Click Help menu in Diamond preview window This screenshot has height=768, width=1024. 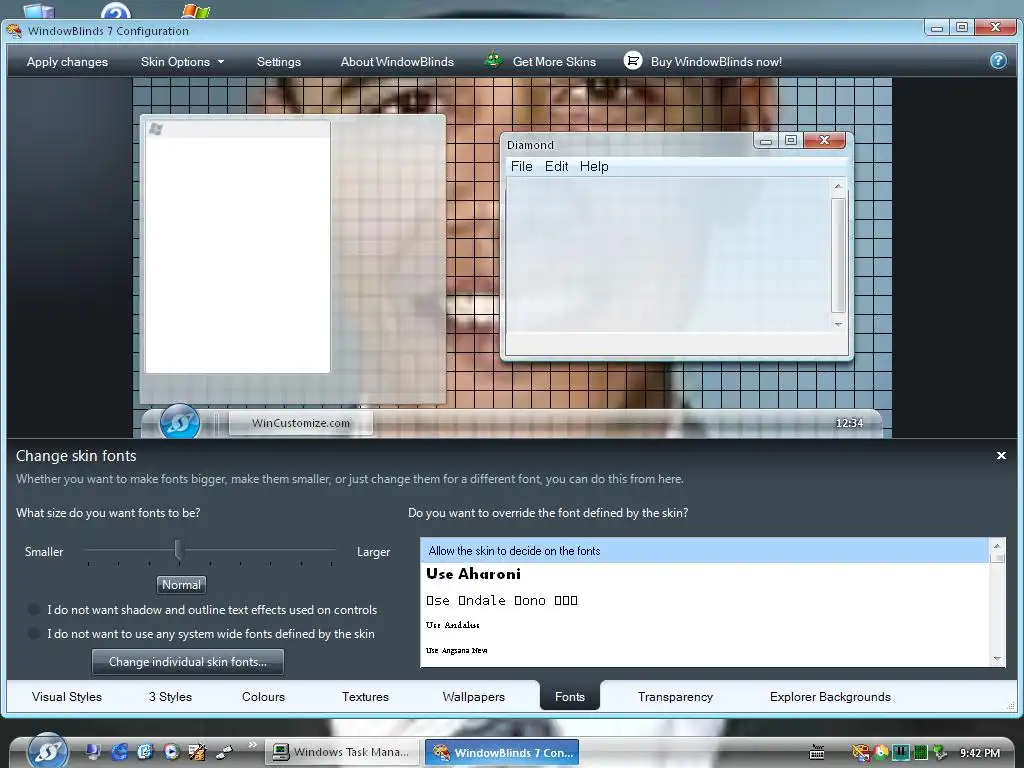pyautogui.click(x=594, y=167)
